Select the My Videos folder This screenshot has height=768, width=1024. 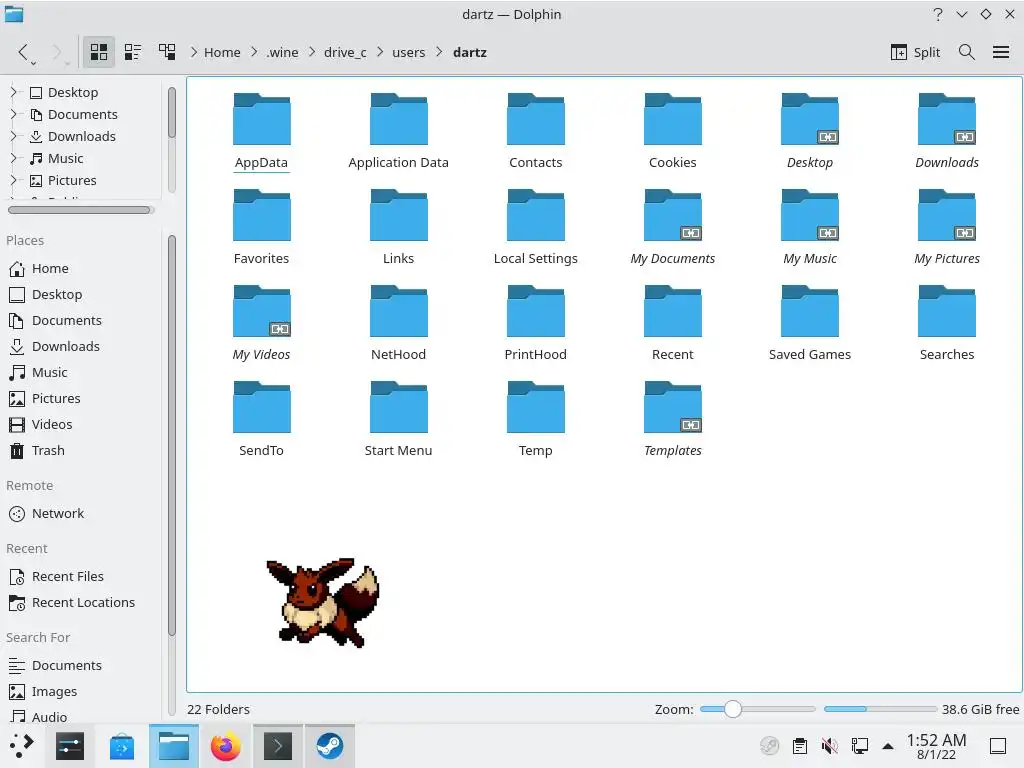[x=261, y=323]
